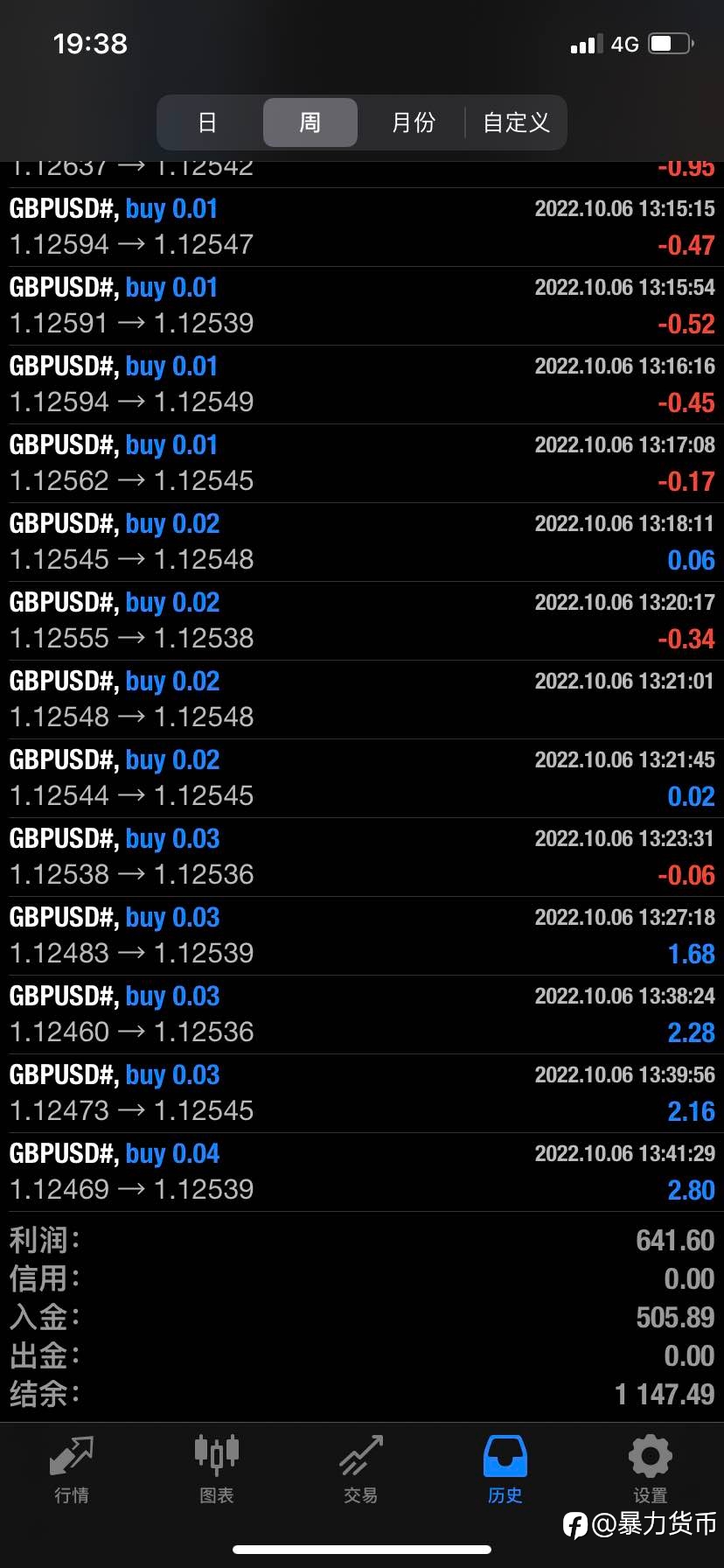Open the buy 0.02 trade with -0.34 loss
The height and width of the screenshot is (1568, 724).
click(x=362, y=621)
